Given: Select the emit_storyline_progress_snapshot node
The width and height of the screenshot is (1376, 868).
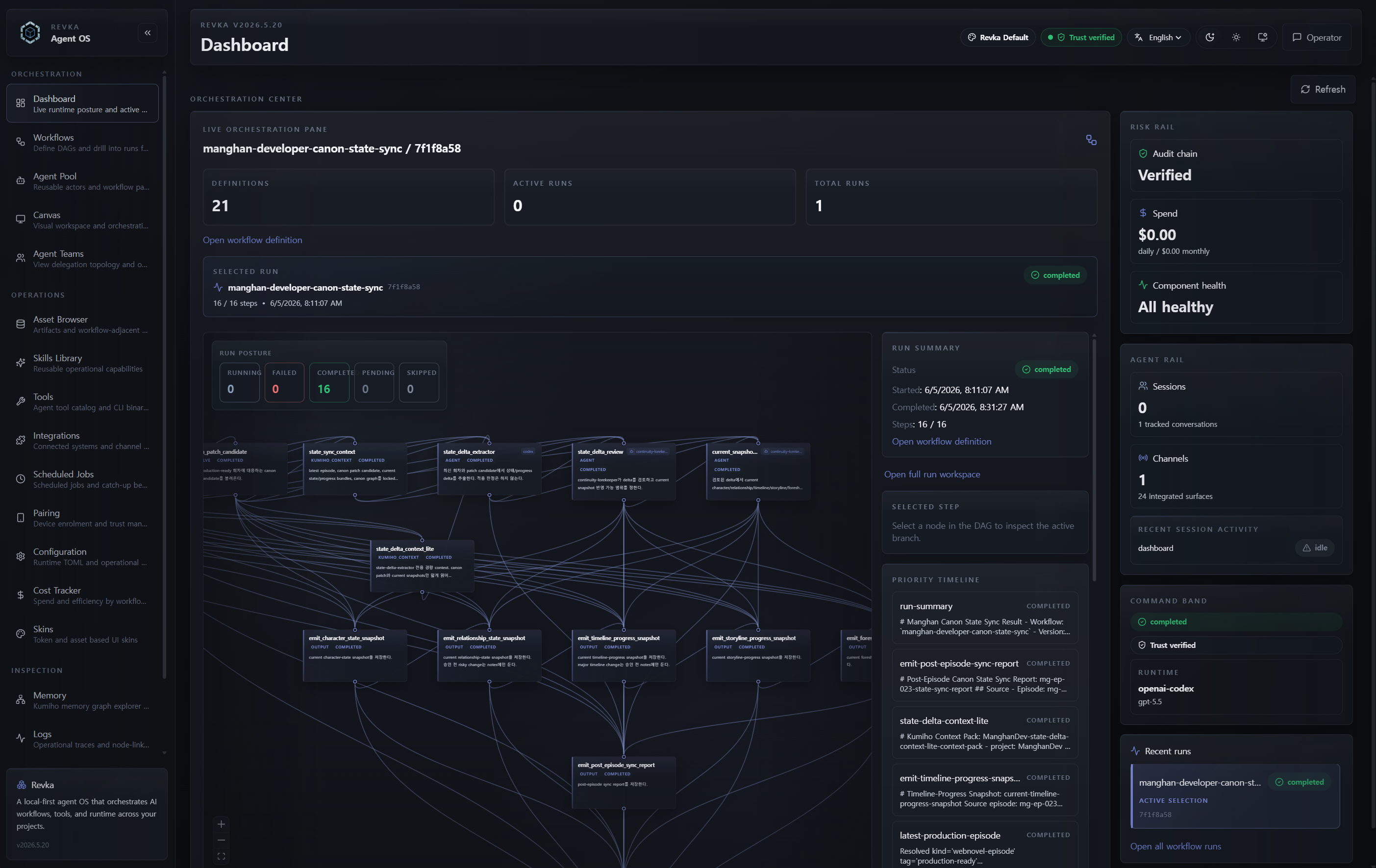Looking at the screenshot, I should (758, 655).
